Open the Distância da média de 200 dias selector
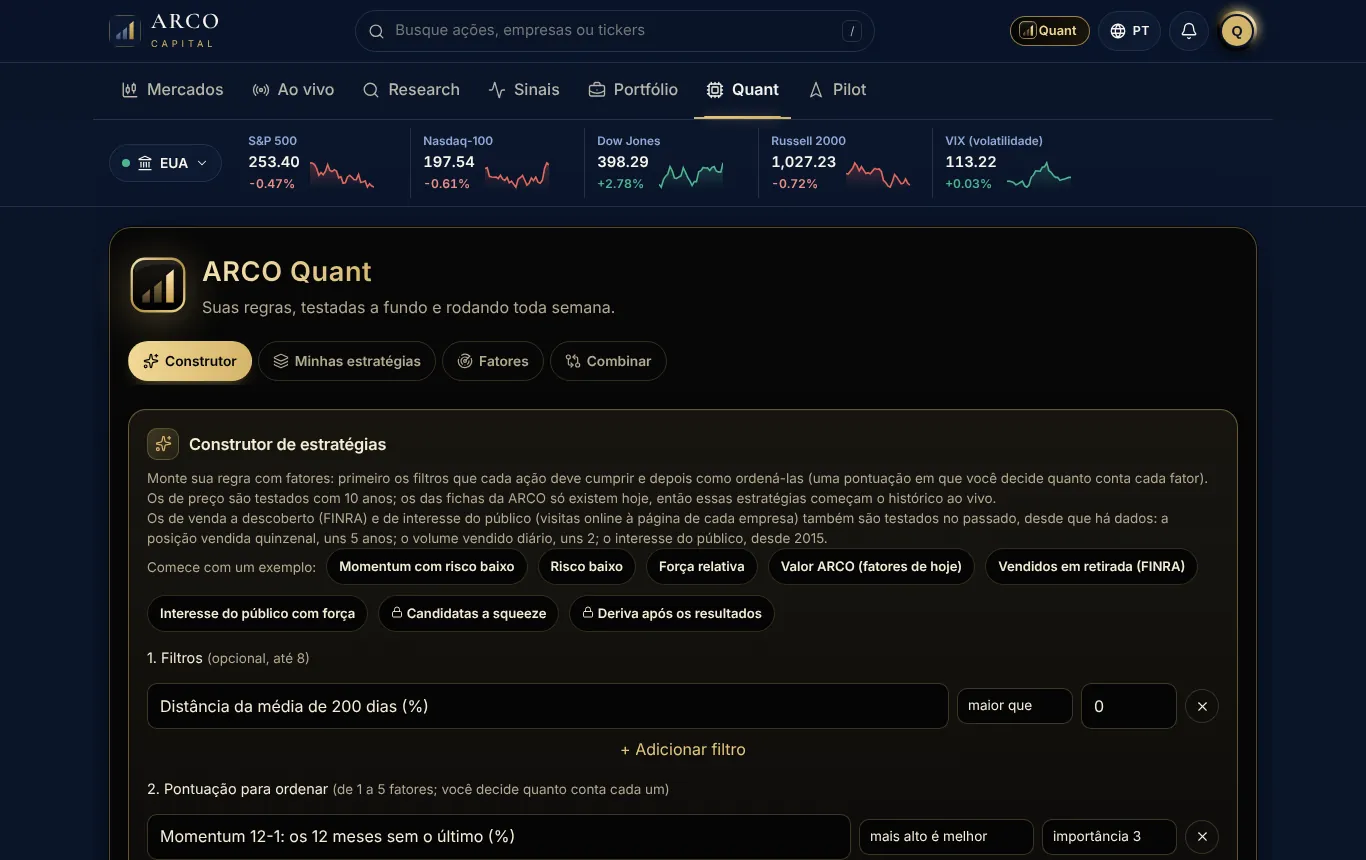This screenshot has height=860, width=1366. (547, 706)
